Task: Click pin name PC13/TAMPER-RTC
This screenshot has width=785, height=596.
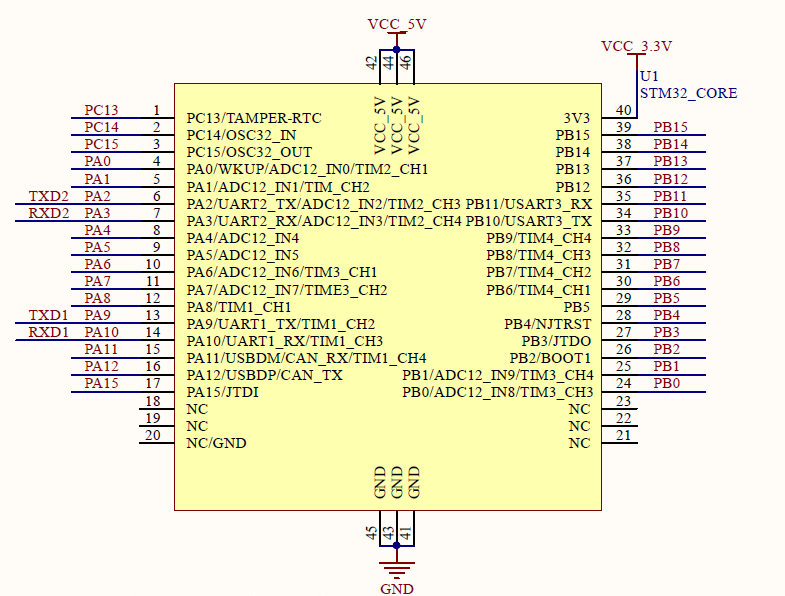Action: (254, 118)
